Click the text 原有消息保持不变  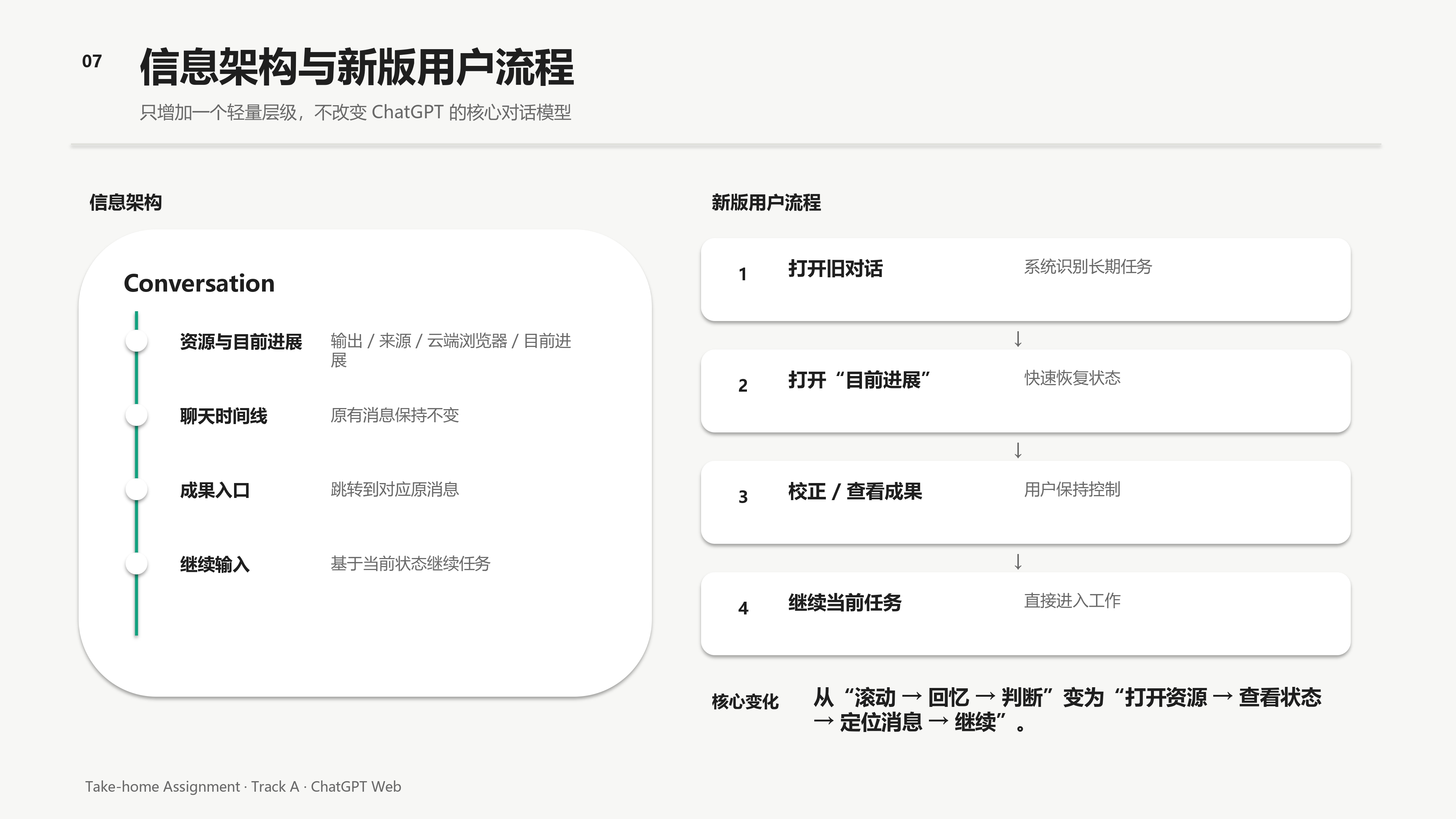pyautogui.click(x=395, y=415)
